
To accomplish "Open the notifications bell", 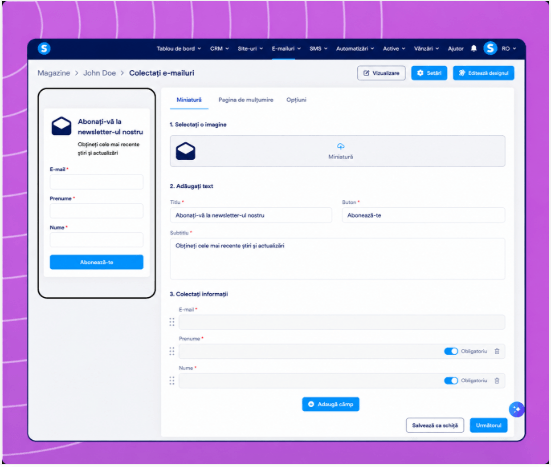I will click(474, 48).
